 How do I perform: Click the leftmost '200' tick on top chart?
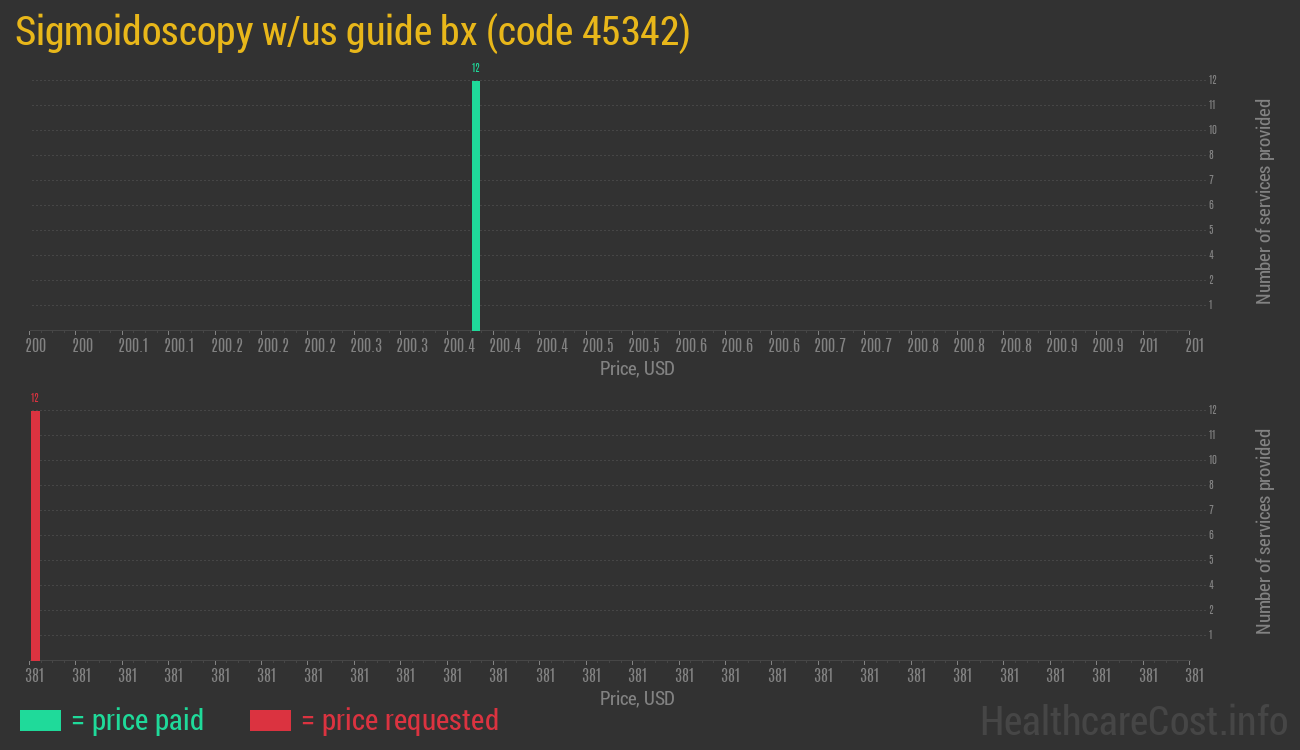pyautogui.click(x=36, y=345)
